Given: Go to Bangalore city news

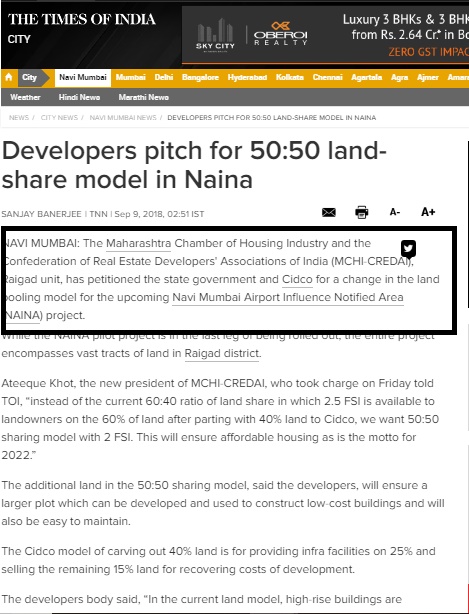Looking at the screenshot, I should pyautogui.click(x=200, y=77).
